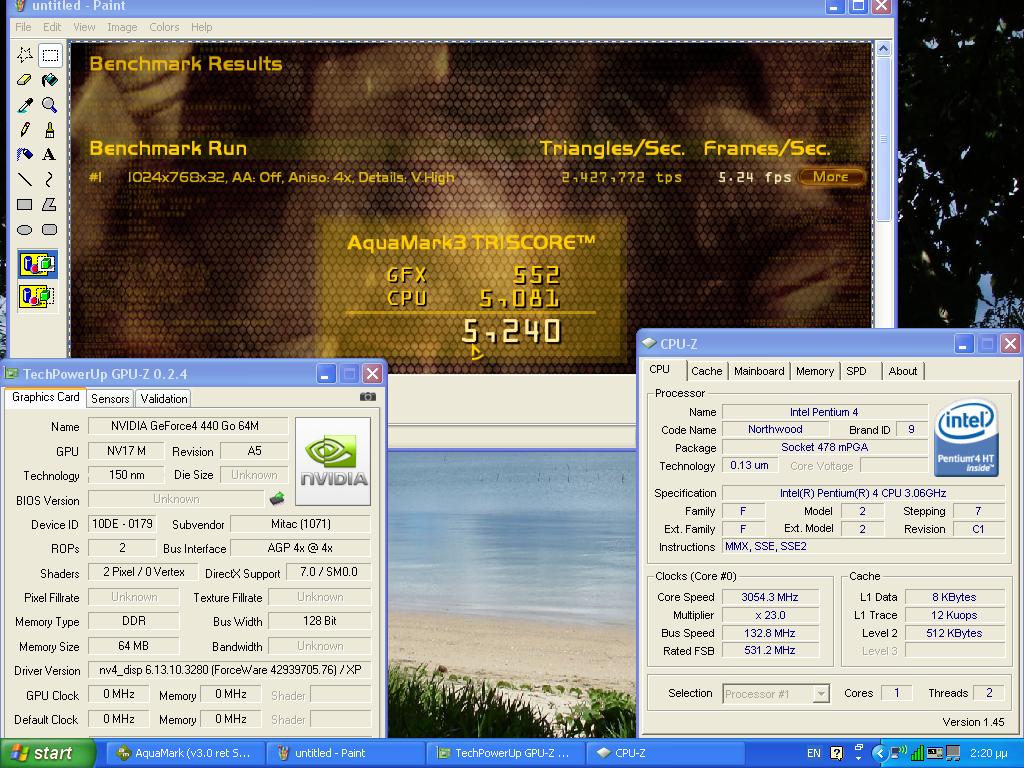Select the rectangular Select tool in Paint
Viewport: 1024px width, 768px height.
(x=50, y=56)
